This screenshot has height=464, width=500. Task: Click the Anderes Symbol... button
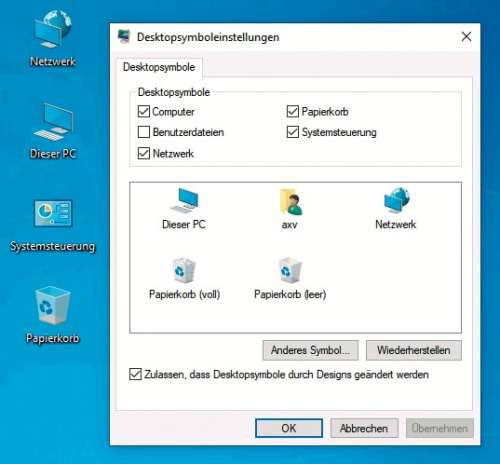pyautogui.click(x=310, y=350)
